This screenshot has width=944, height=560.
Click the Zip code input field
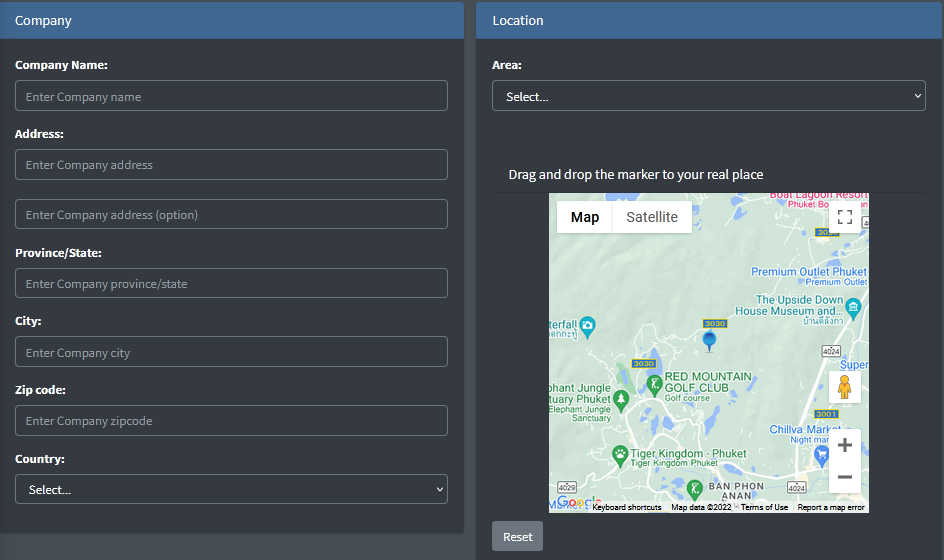[x=231, y=421]
